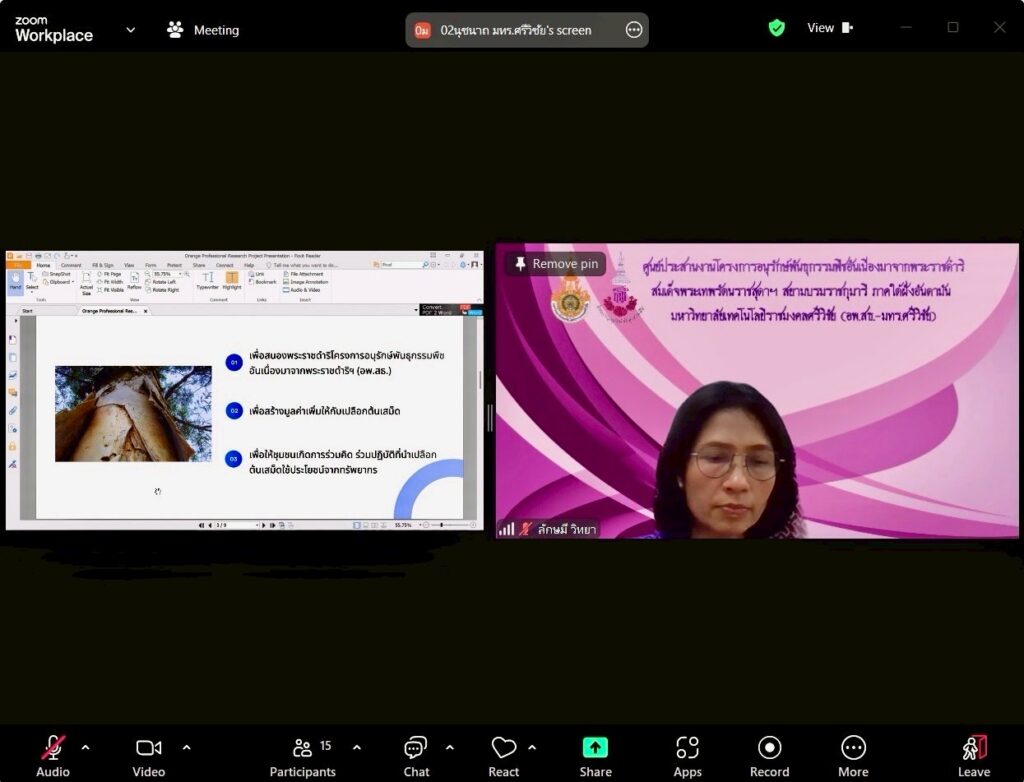Screen dimensions: 1024x782
Task: Click the Meeting button at top
Action: point(203,30)
